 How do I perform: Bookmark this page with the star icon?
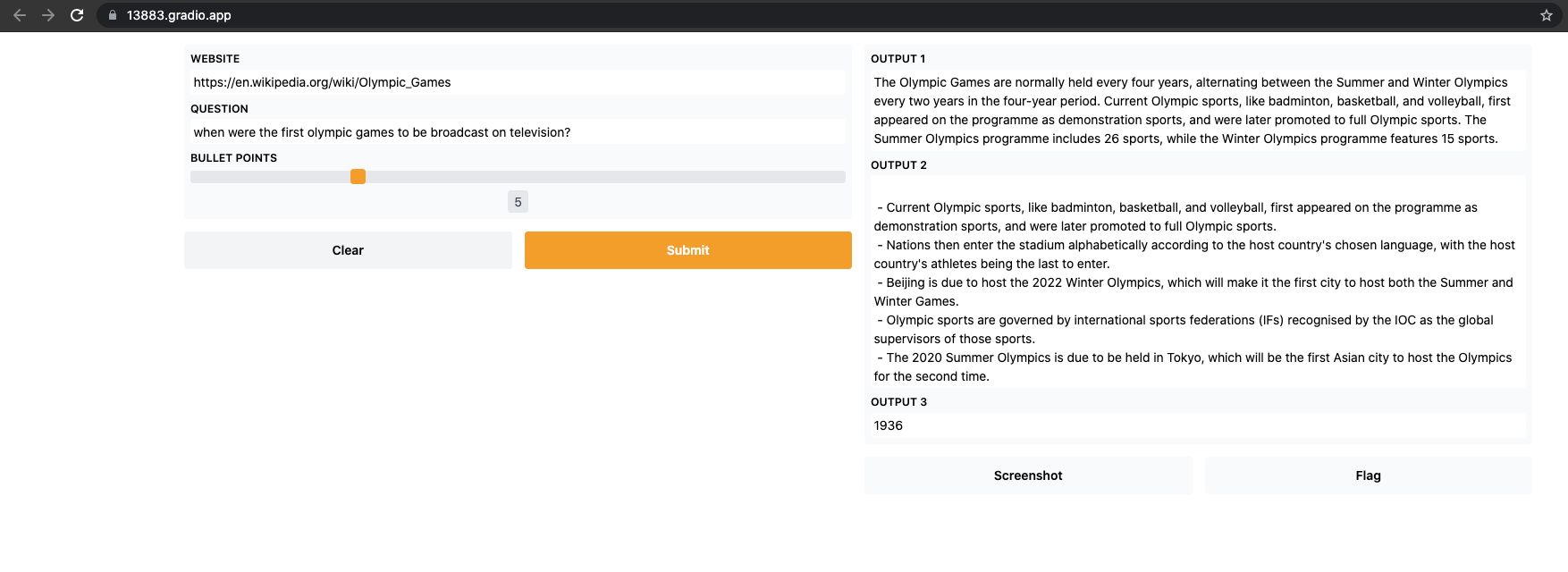[x=1546, y=15]
